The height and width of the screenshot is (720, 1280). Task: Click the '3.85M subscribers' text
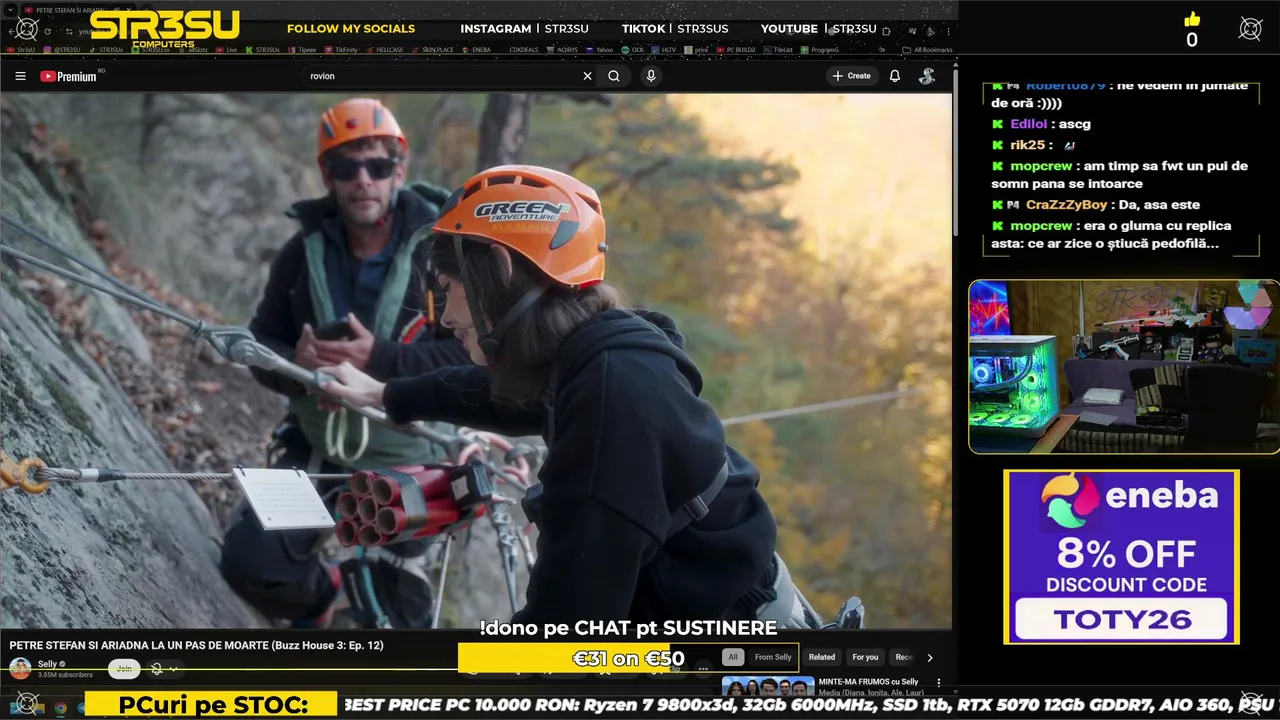[65, 675]
